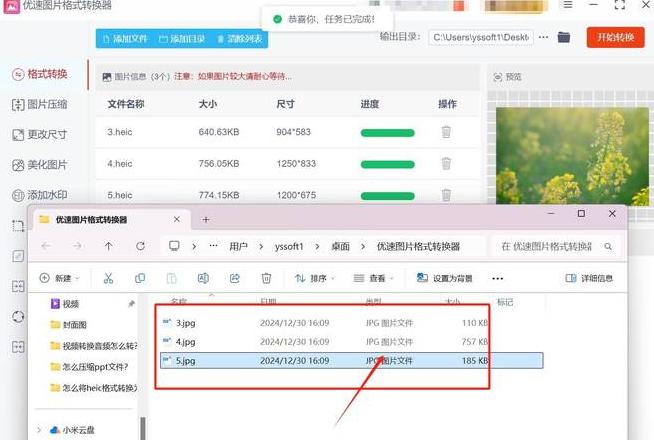Browse output directory with ellipsis button
This screenshot has width=654, height=440.
pyautogui.click(x=543, y=37)
